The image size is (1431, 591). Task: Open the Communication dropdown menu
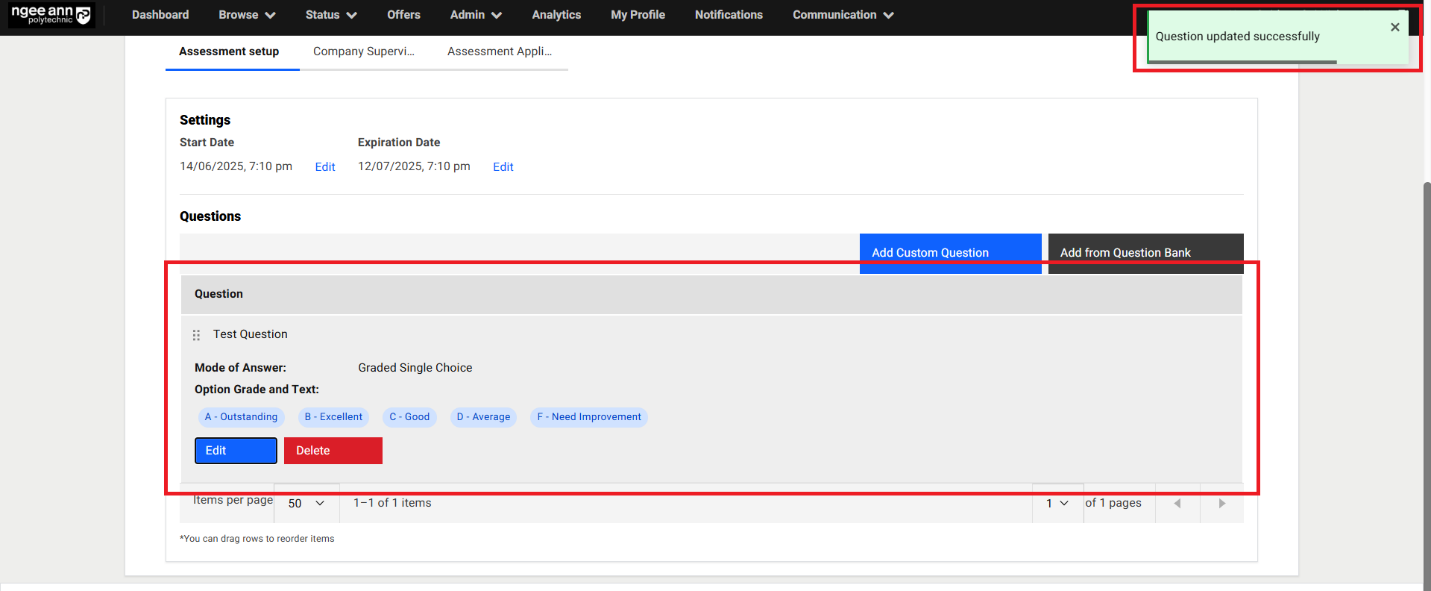point(843,15)
